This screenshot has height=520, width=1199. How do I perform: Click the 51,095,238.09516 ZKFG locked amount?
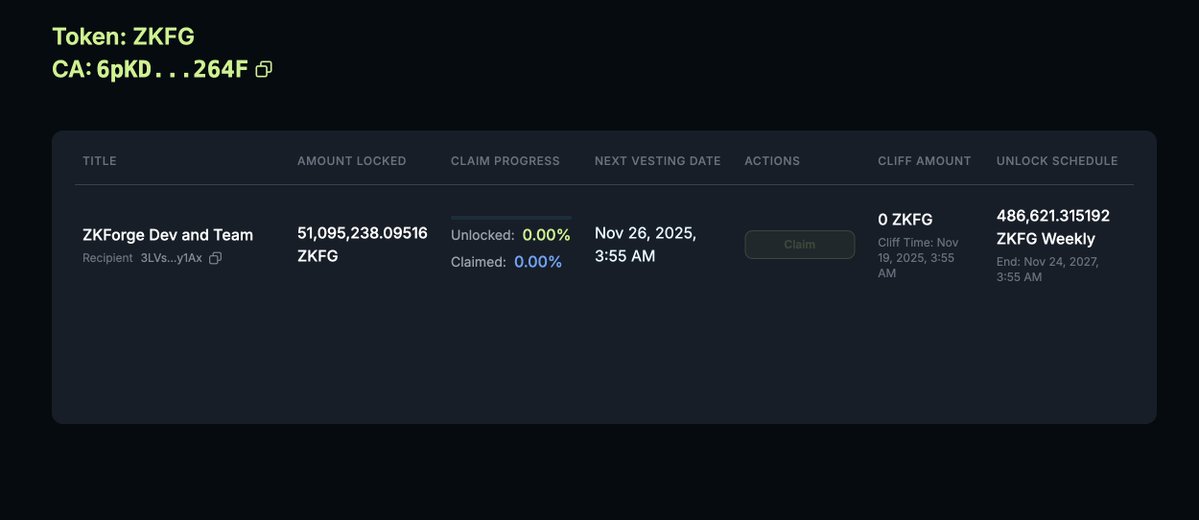[362, 244]
